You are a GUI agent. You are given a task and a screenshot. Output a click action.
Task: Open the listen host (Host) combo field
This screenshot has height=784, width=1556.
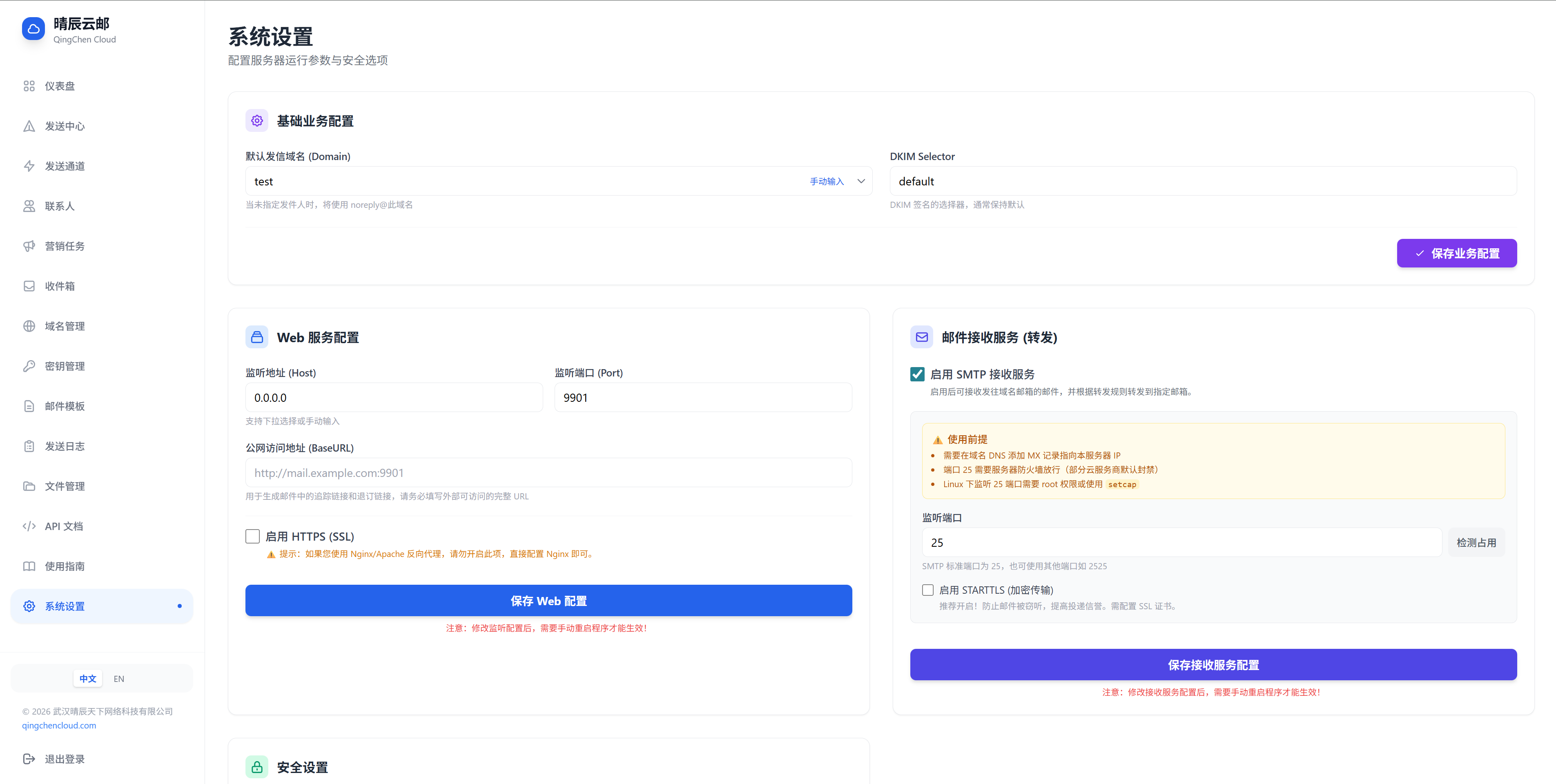pyautogui.click(x=393, y=397)
